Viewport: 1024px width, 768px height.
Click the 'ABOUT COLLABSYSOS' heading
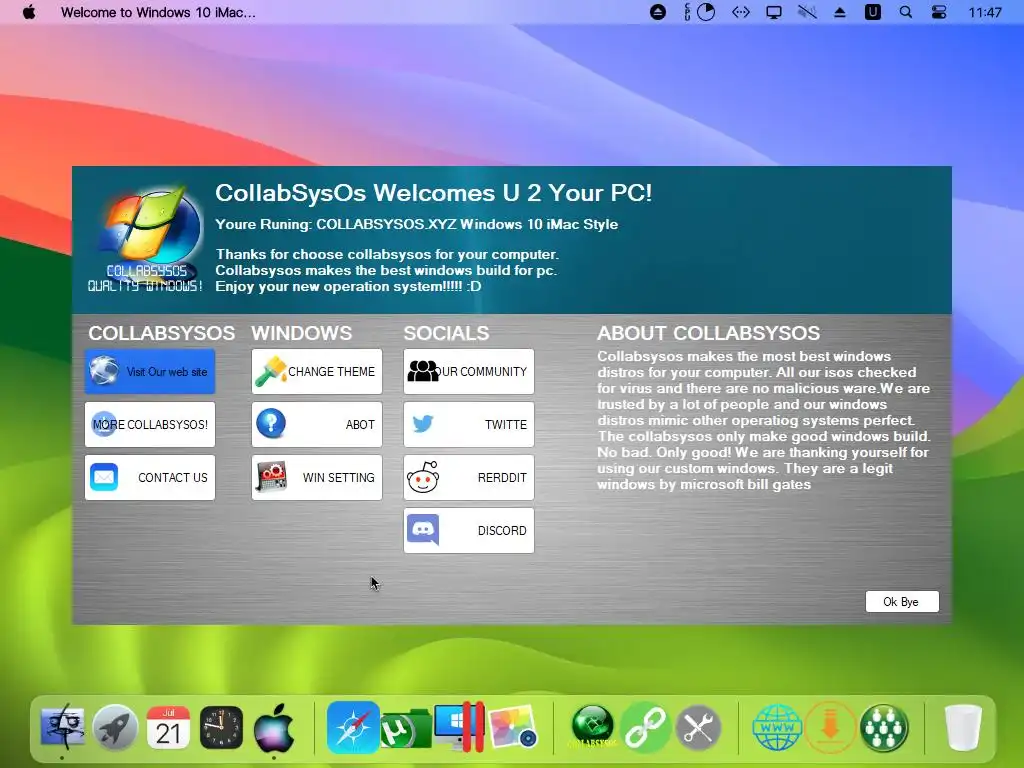(709, 333)
